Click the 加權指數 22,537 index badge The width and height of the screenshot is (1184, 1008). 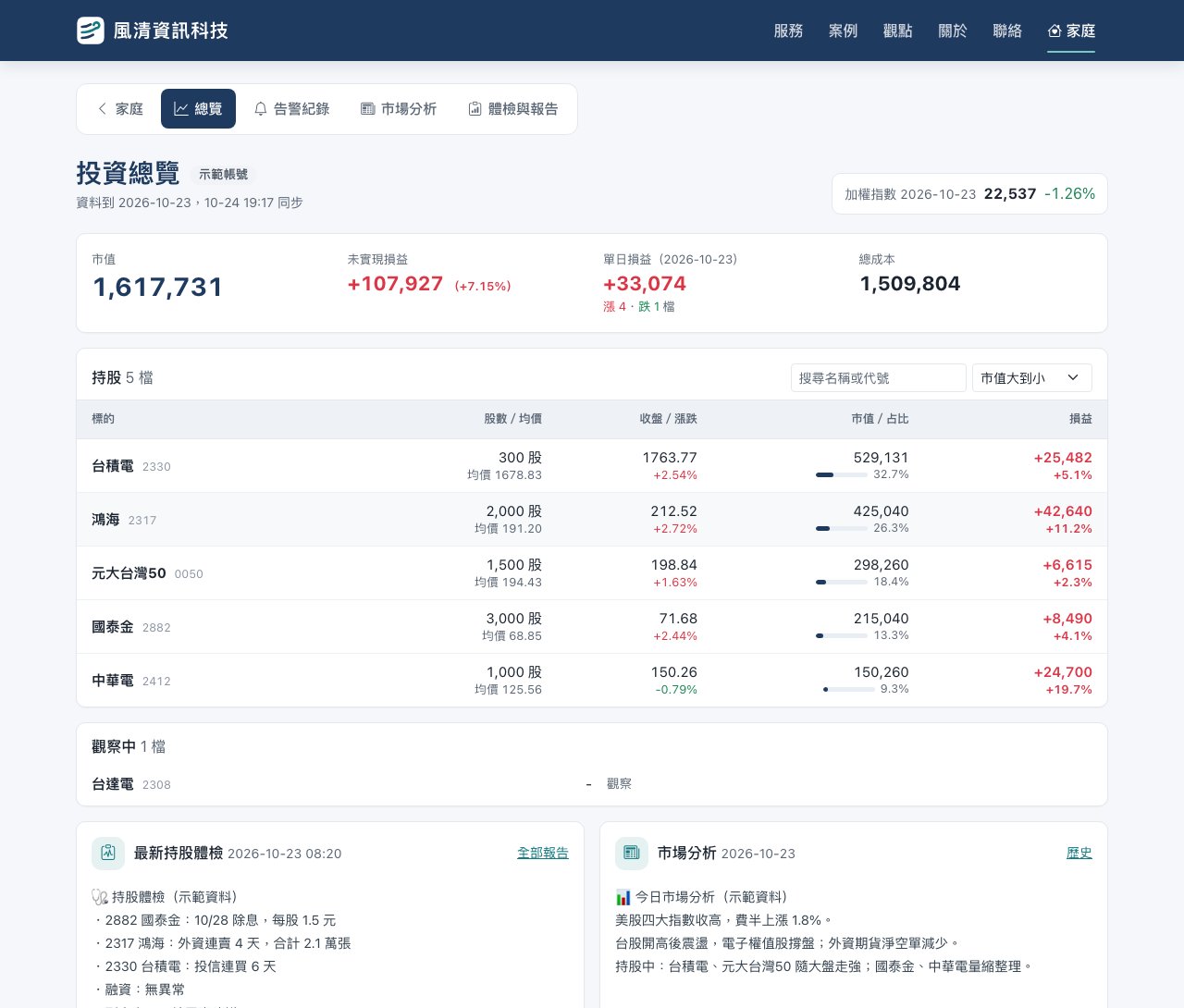(x=969, y=194)
